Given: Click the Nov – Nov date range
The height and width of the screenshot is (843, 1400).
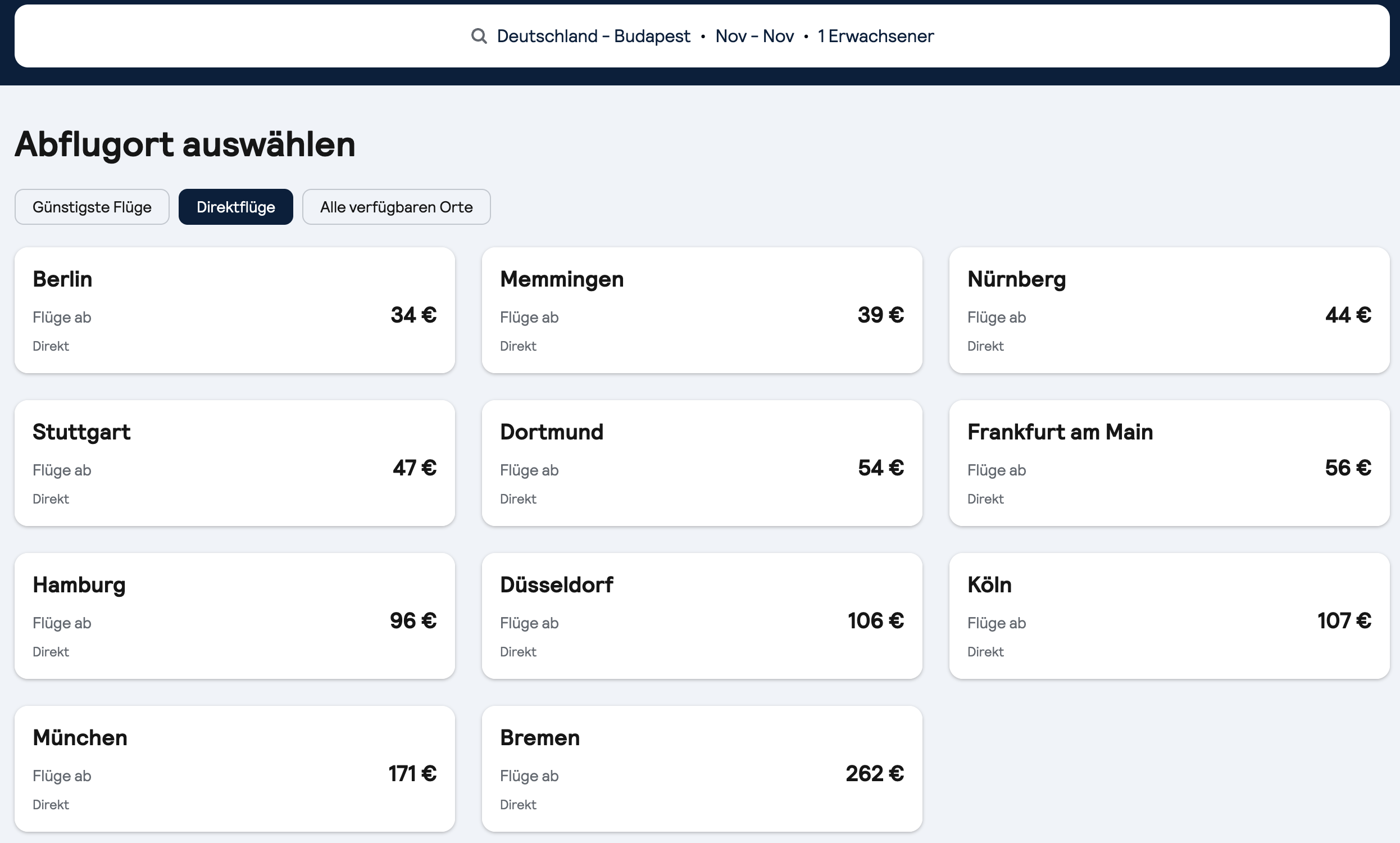Looking at the screenshot, I should point(754,37).
